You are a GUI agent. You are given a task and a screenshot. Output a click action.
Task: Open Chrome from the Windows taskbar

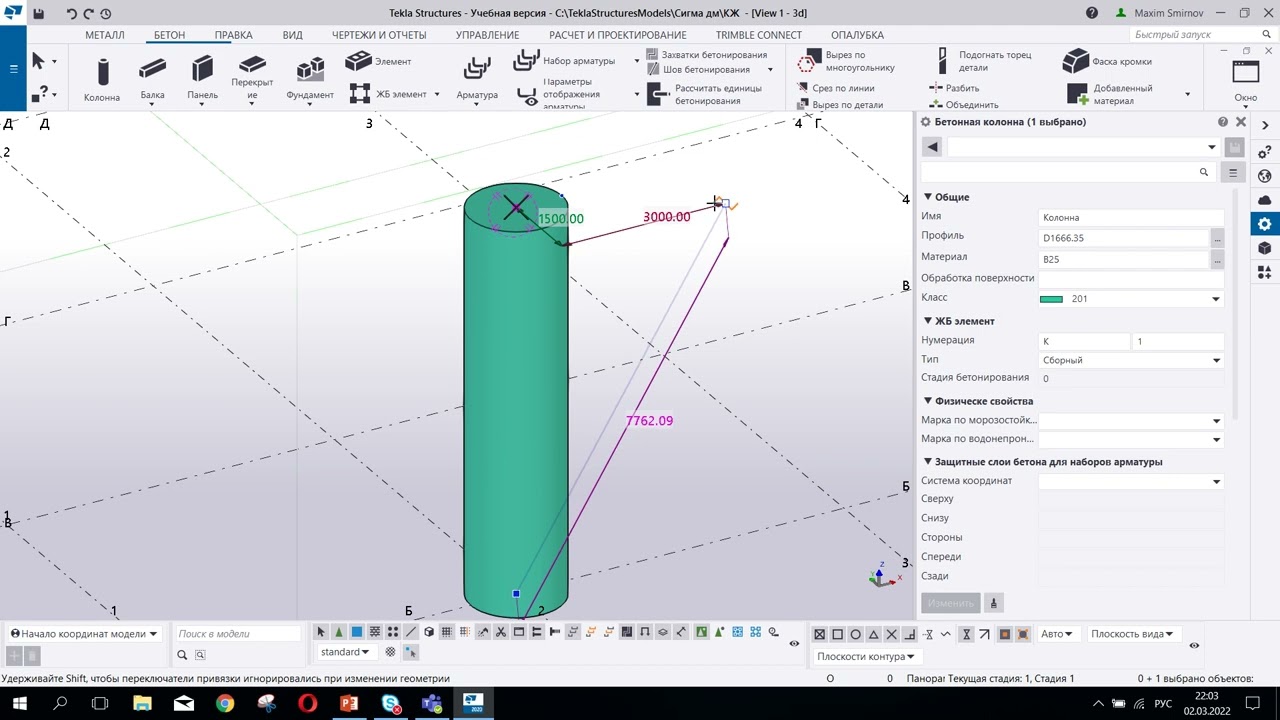[x=224, y=703]
